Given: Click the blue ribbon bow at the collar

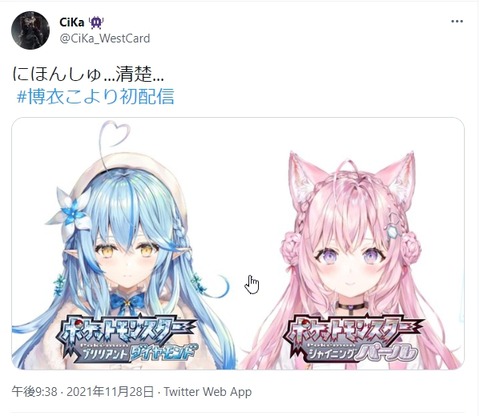Looking at the screenshot, I should click(126, 301).
